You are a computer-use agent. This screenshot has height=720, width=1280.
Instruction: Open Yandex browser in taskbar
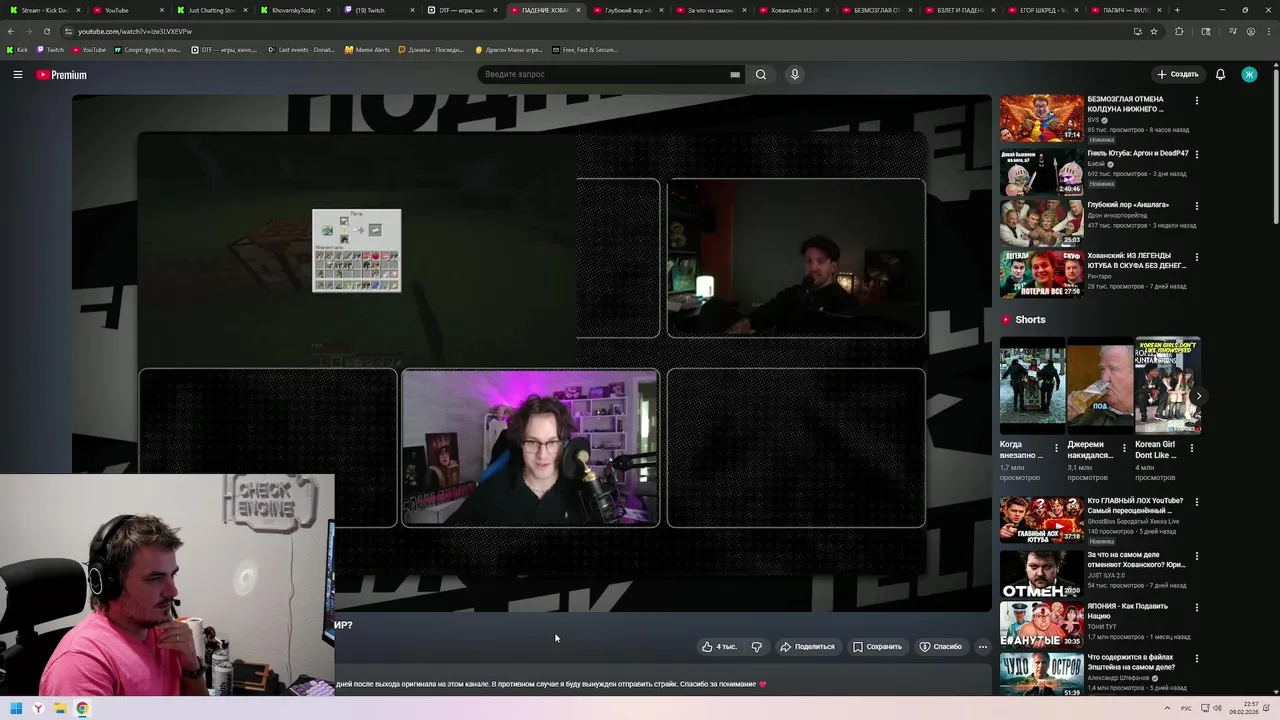38,708
